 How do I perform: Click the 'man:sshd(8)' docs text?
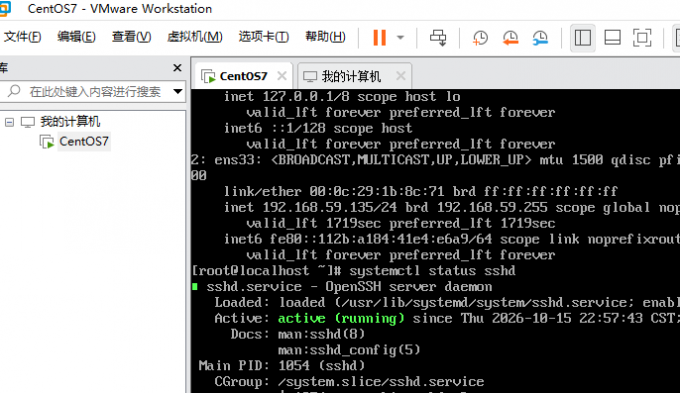pos(321,334)
